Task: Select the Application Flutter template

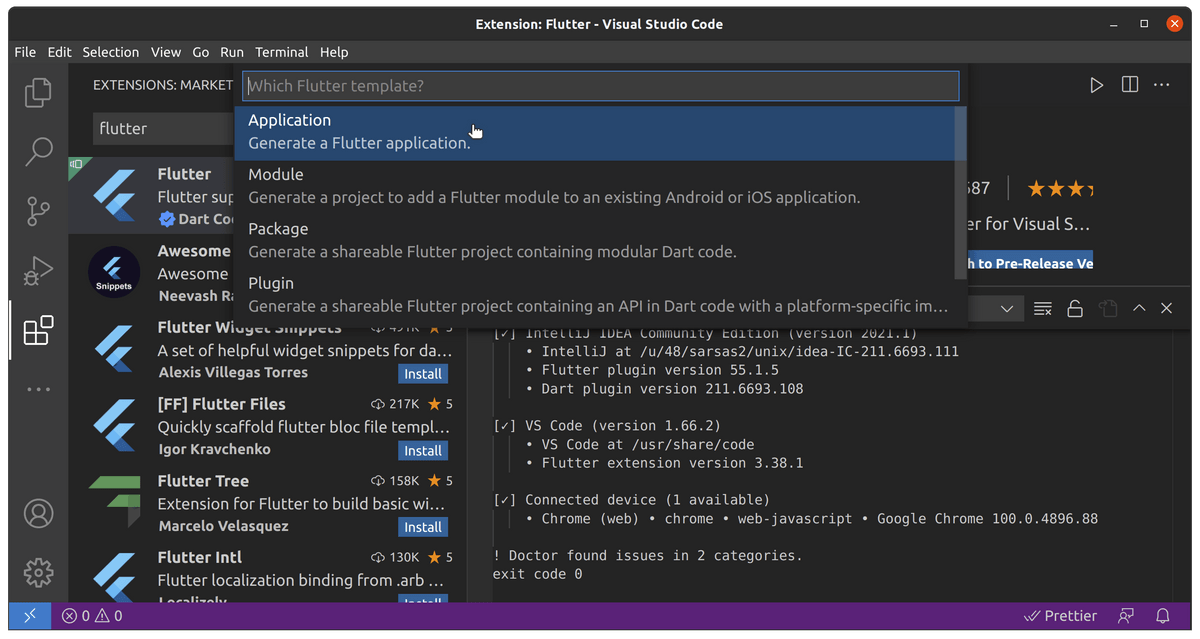Action: (595, 132)
